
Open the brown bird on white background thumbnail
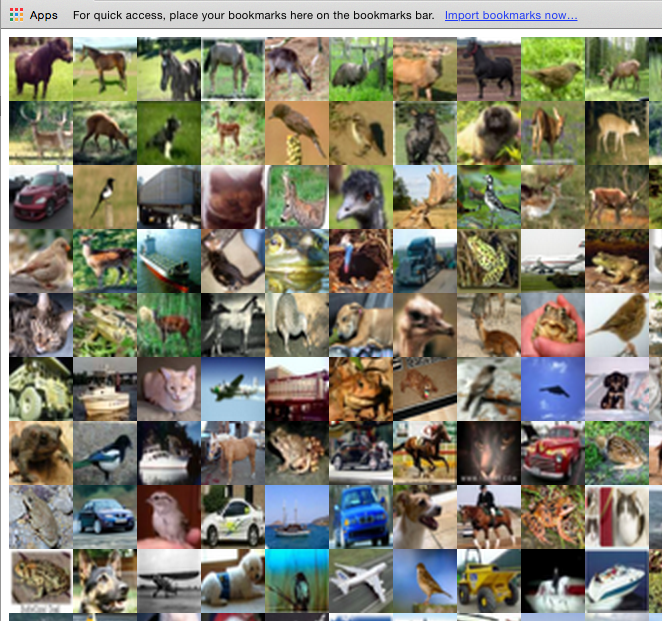click(617, 325)
